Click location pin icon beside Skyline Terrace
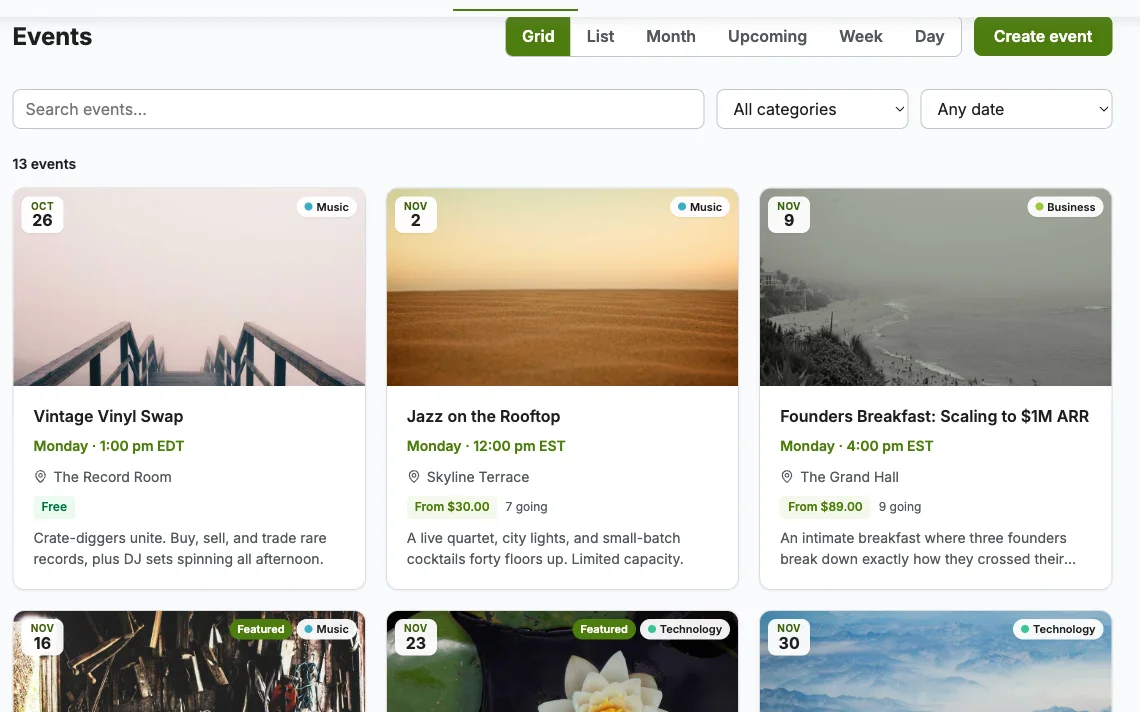This screenshot has width=1140, height=712. (x=414, y=477)
